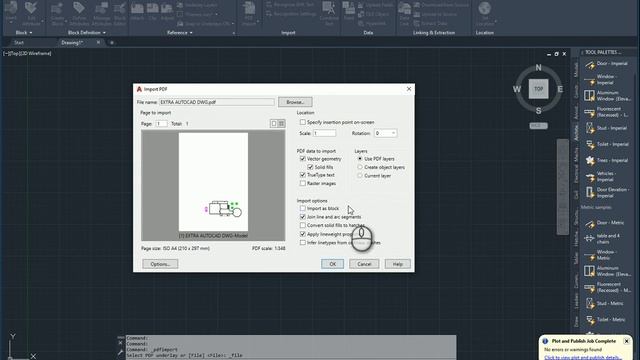Switch to single page preview view
640x360 pixels.
274,123
